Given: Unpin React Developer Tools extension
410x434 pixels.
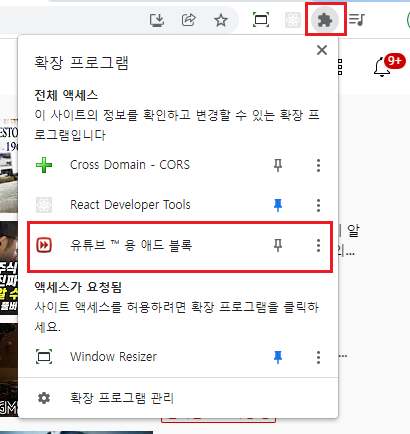Looking at the screenshot, I should click(x=278, y=205).
